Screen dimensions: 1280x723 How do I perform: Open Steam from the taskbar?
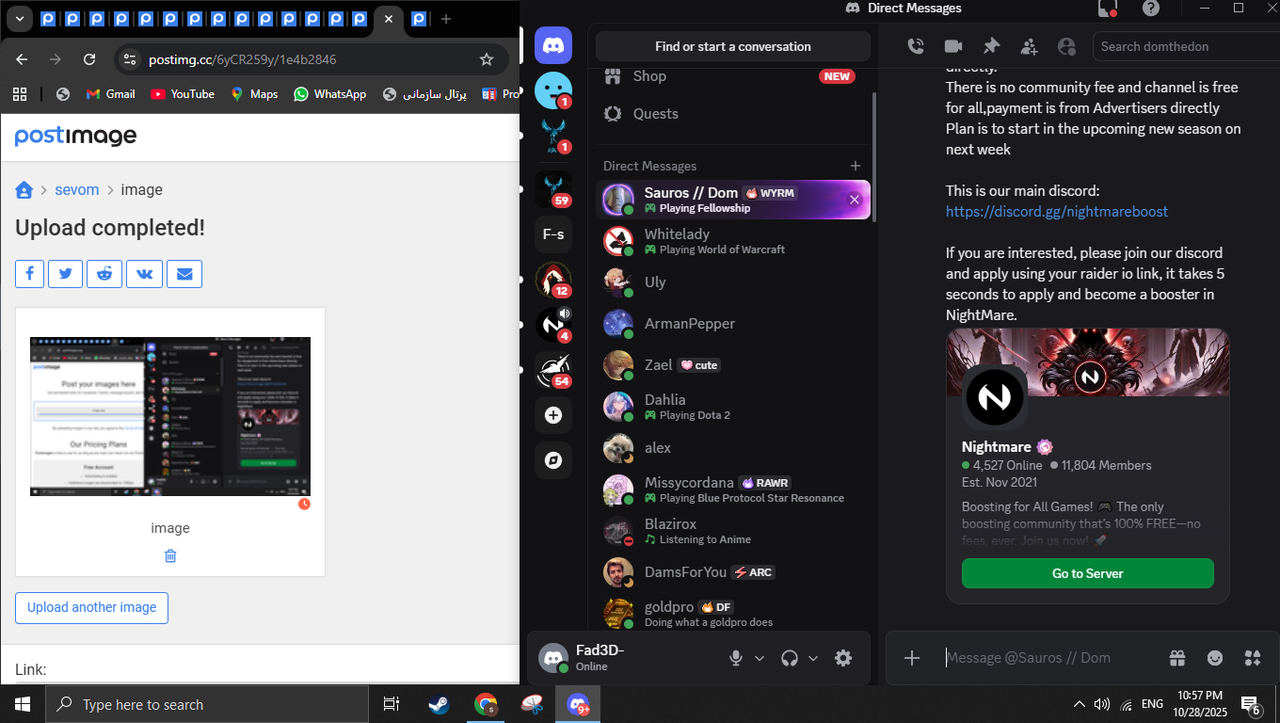click(439, 704)
